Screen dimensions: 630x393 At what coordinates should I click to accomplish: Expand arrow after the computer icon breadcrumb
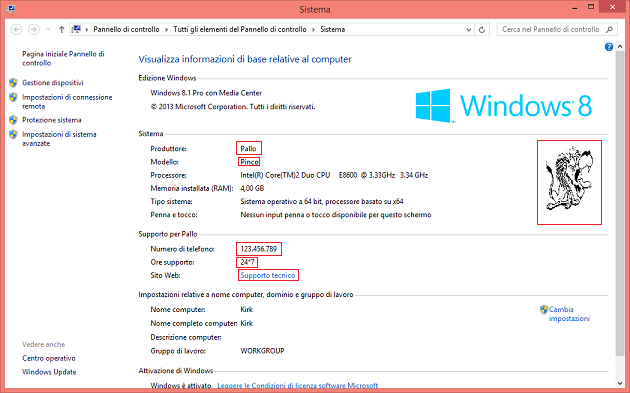(x=87, y=29)
